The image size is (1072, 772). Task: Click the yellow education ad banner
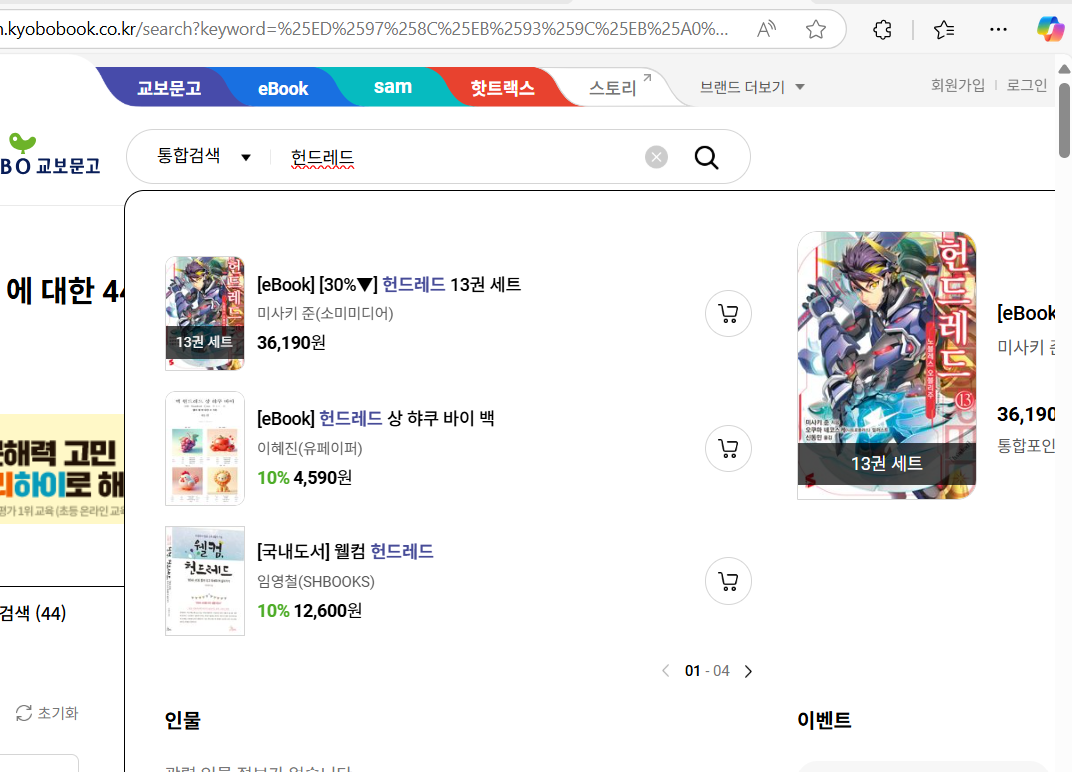point(62,468)
